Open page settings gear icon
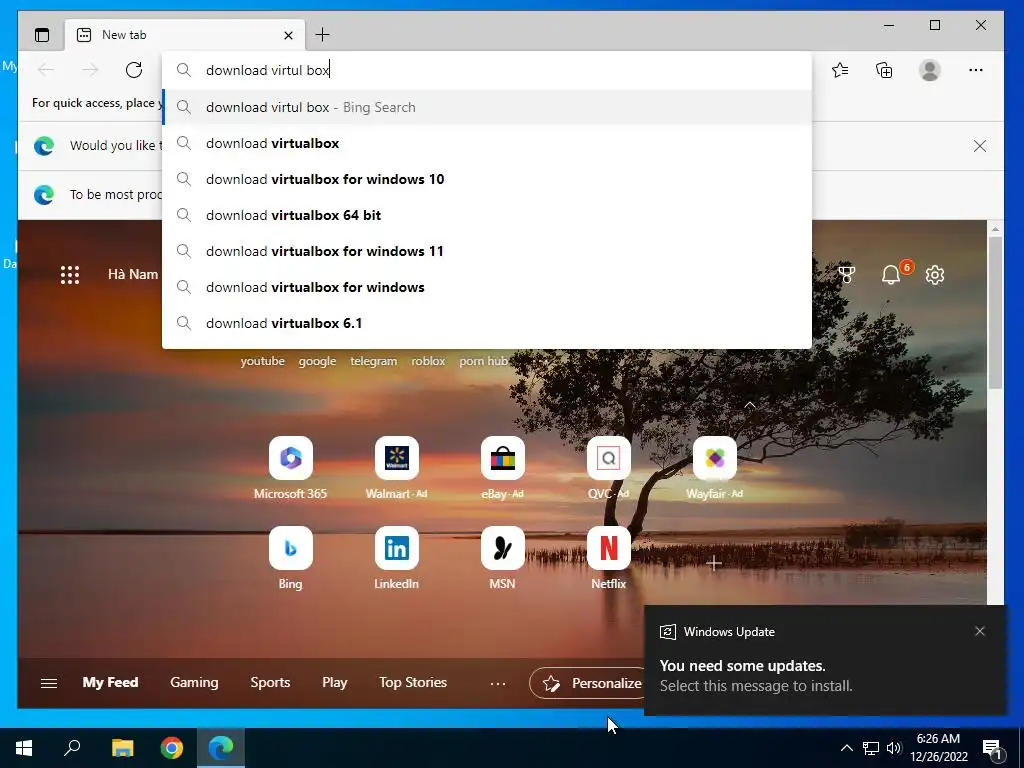This screenshot has height=768, width=1024. pyautogui.click(x=935, y=275)
